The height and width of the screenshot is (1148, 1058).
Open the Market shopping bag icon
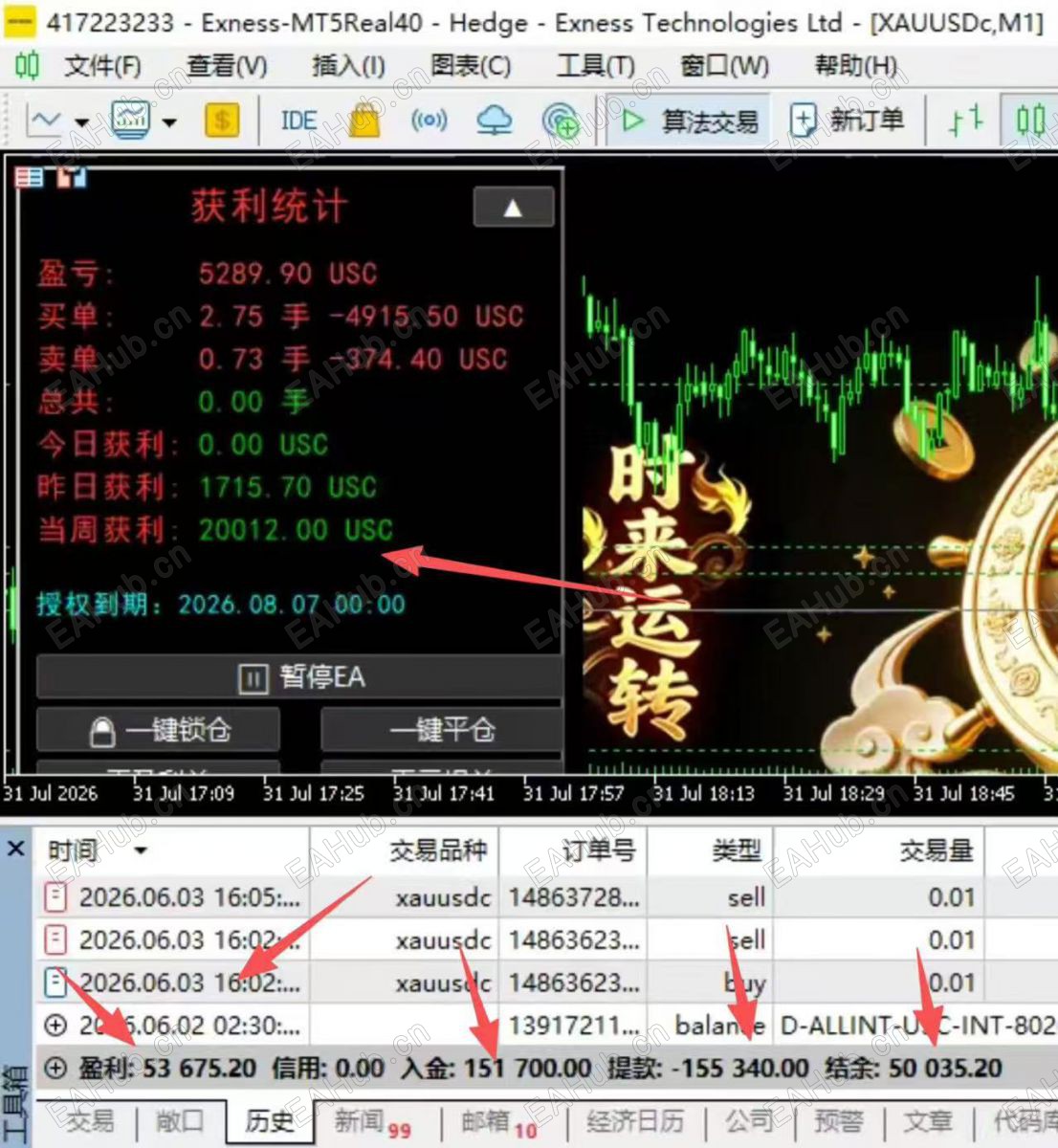[364, 120]
